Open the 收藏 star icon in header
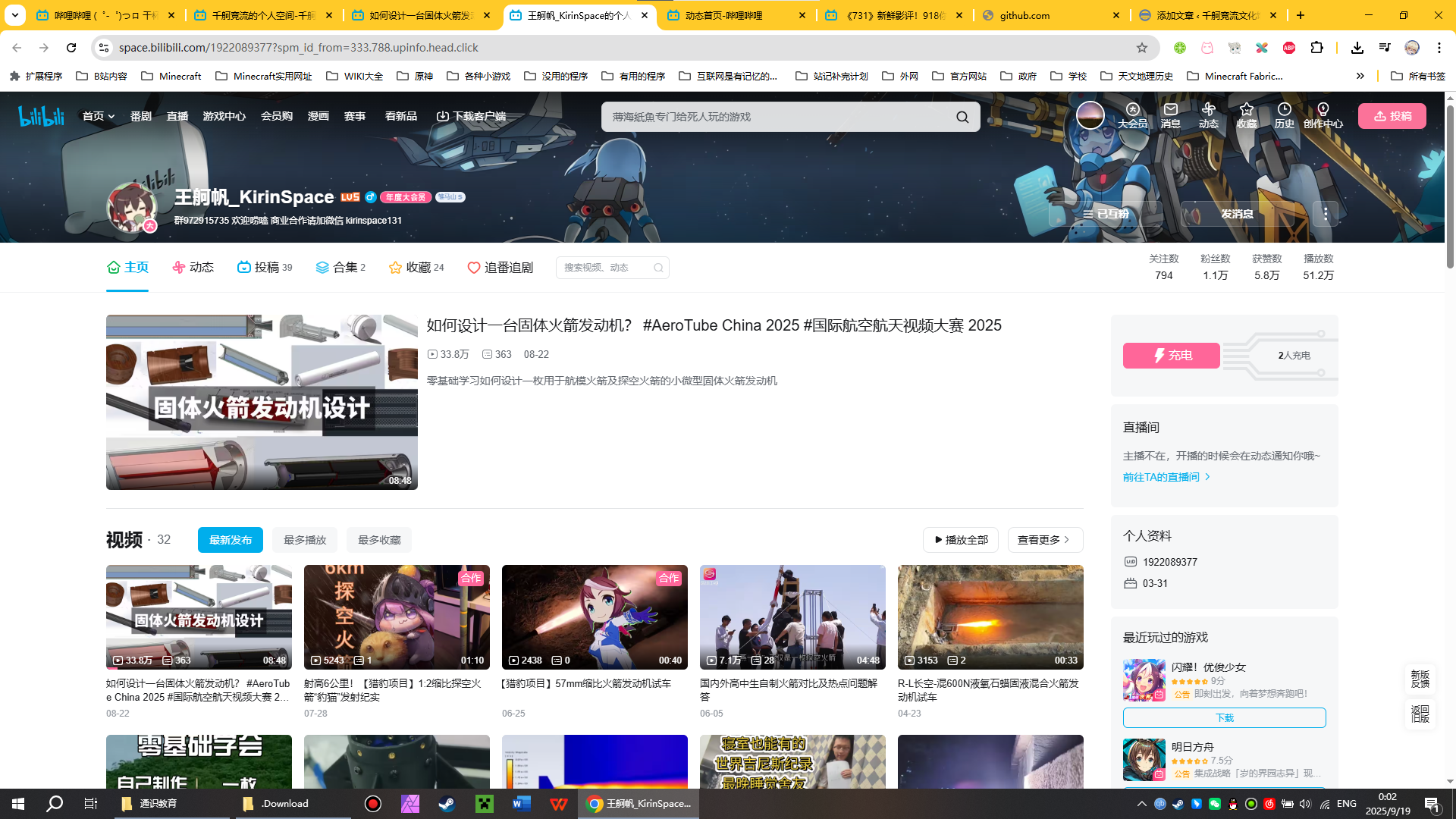 1246,115
